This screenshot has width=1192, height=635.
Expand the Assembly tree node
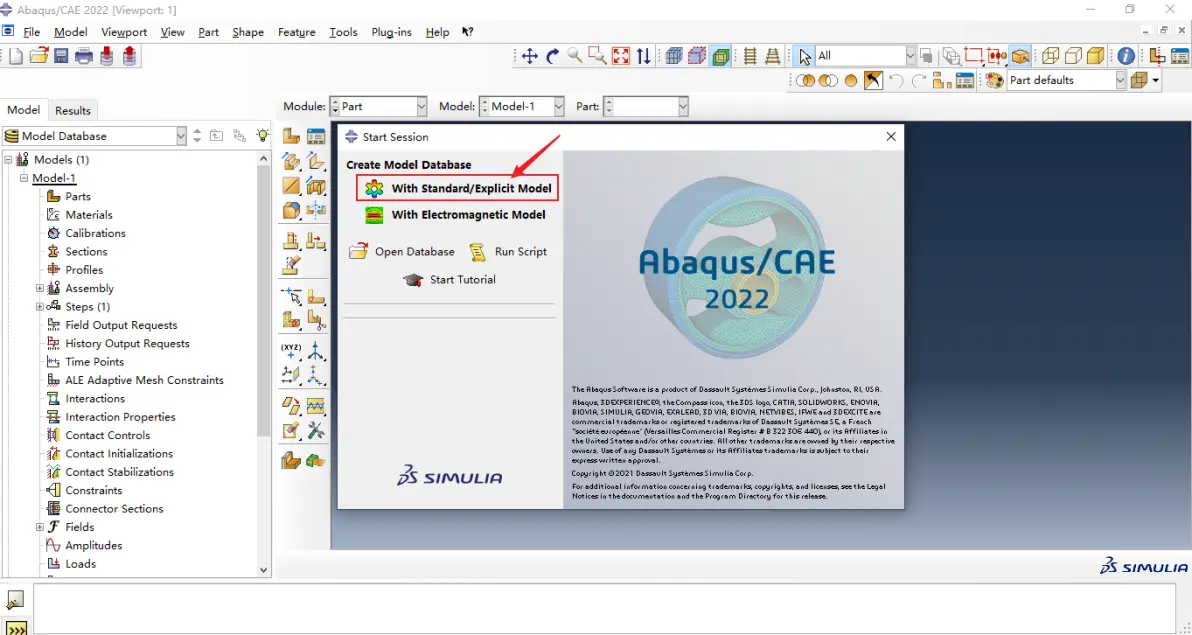pos(40,288)
